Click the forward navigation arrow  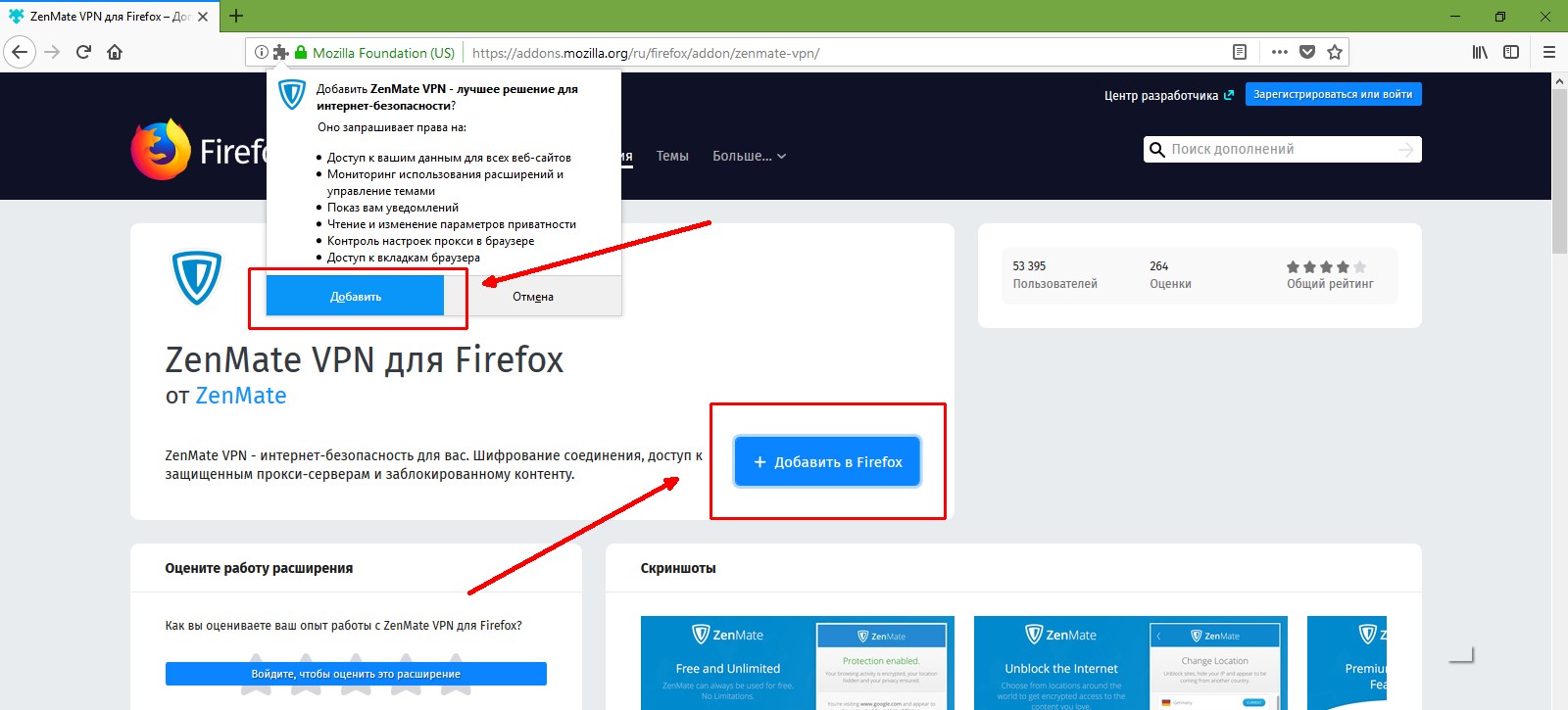point(53,52)
